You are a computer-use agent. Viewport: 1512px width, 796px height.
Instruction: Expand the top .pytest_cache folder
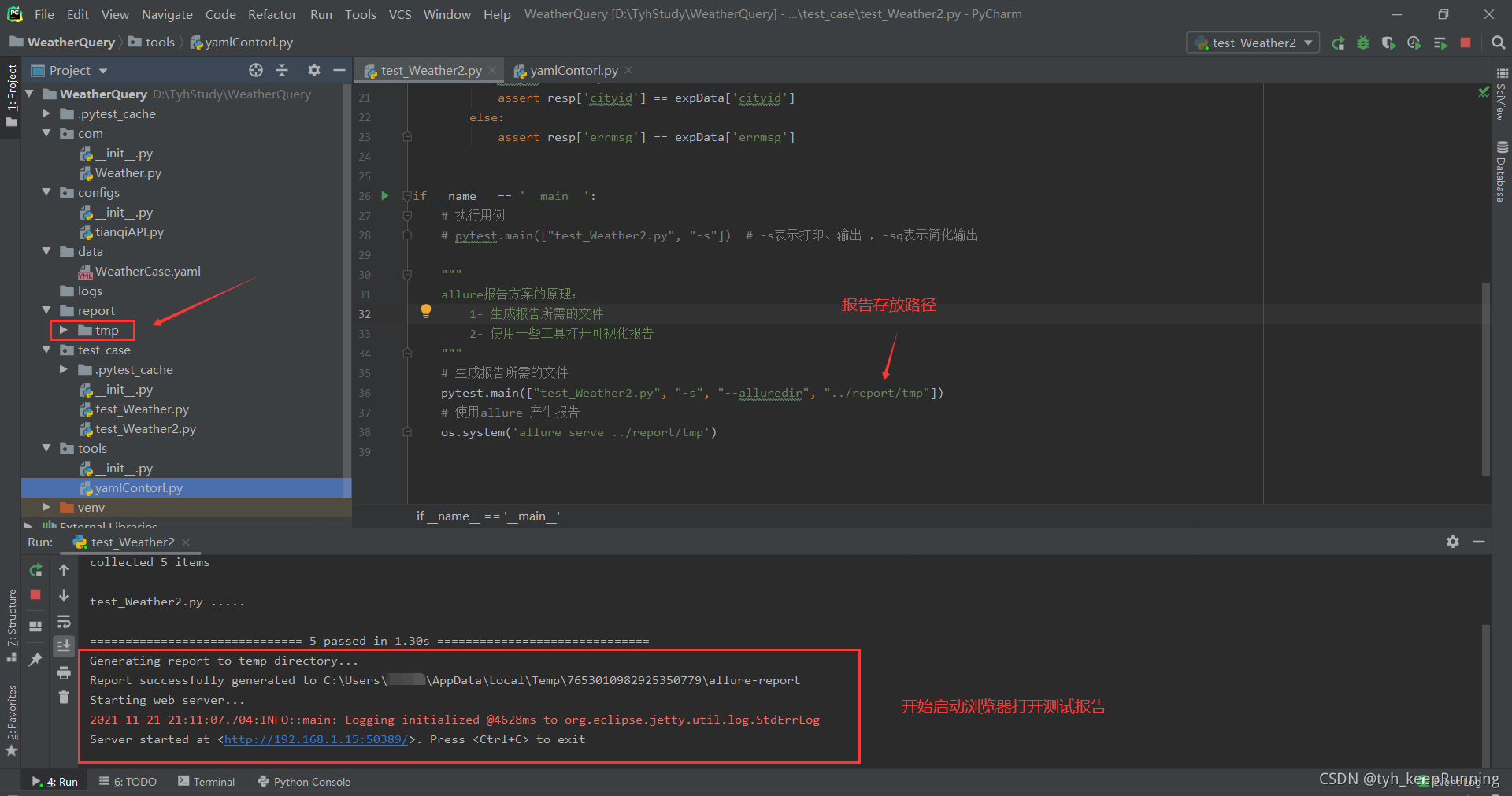(46, 113)
